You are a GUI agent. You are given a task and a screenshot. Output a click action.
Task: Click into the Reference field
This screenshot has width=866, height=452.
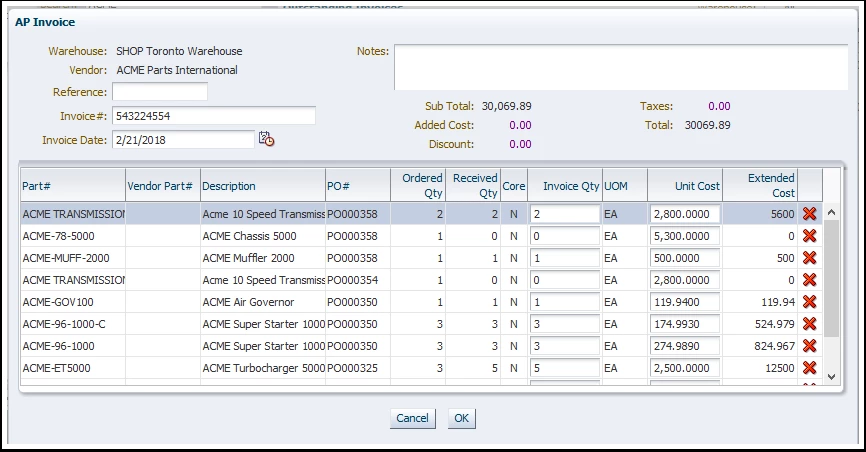tap(160, 92)
